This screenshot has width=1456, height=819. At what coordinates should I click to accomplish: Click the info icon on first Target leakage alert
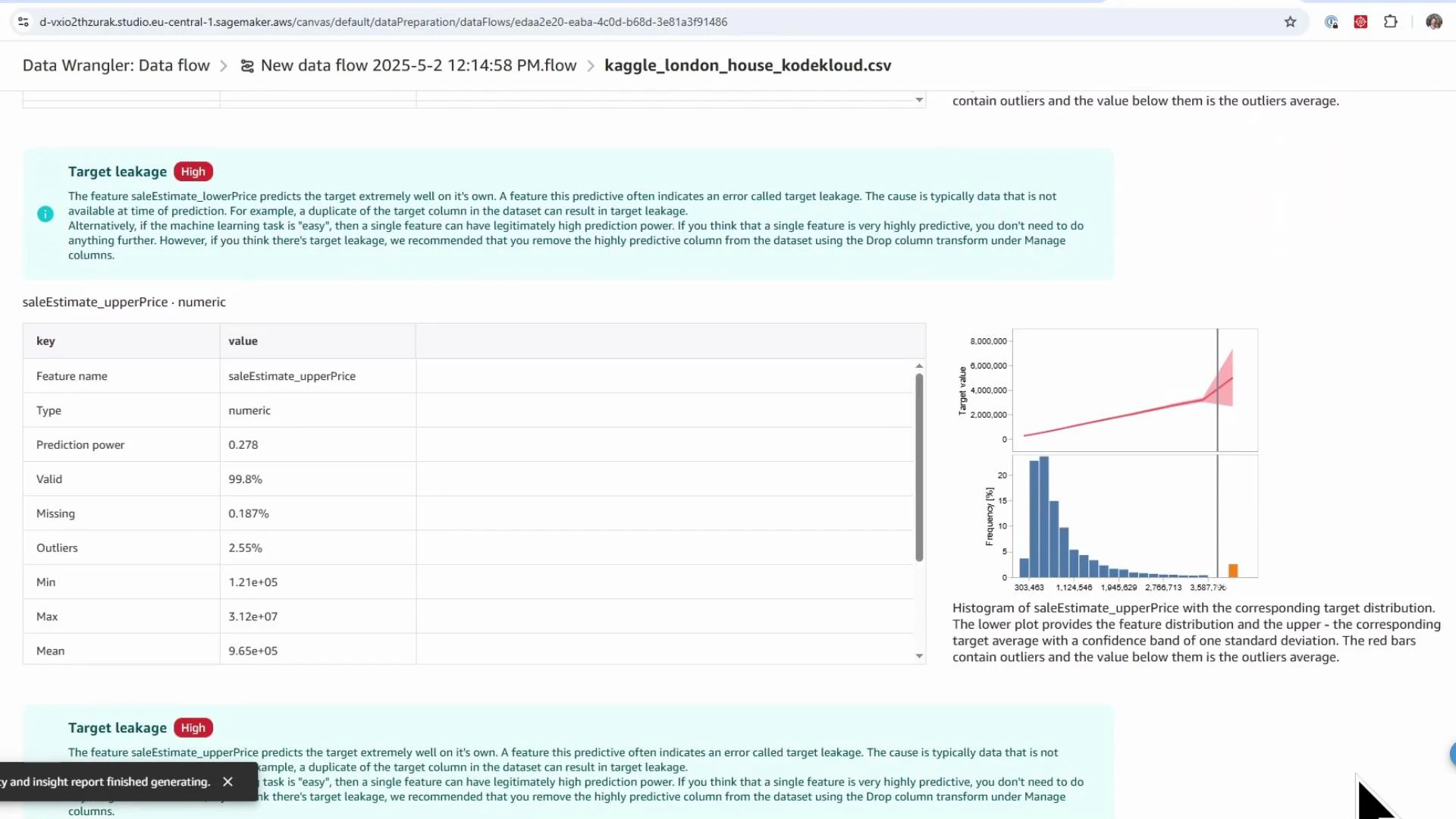point(45,214)
